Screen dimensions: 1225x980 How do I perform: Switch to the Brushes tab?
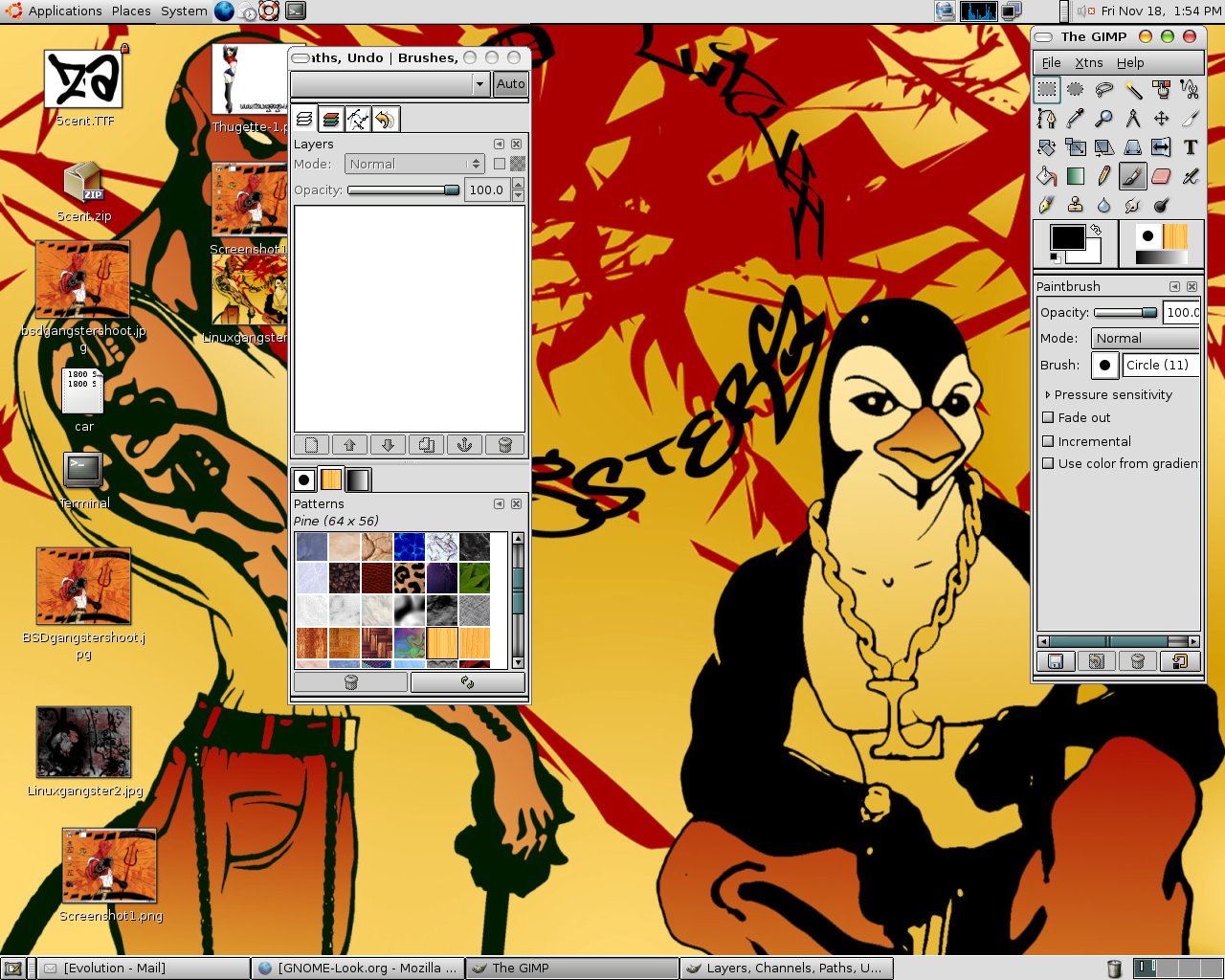(304, 479)
